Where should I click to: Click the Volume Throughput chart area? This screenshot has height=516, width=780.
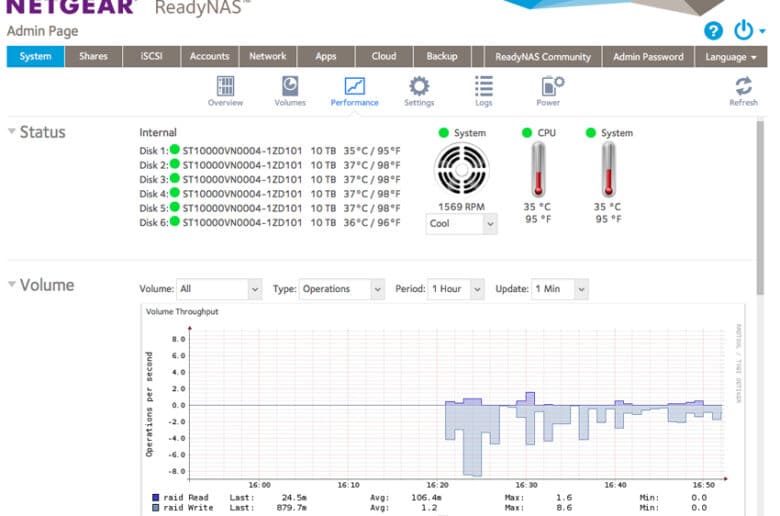[x=457, y=404]
